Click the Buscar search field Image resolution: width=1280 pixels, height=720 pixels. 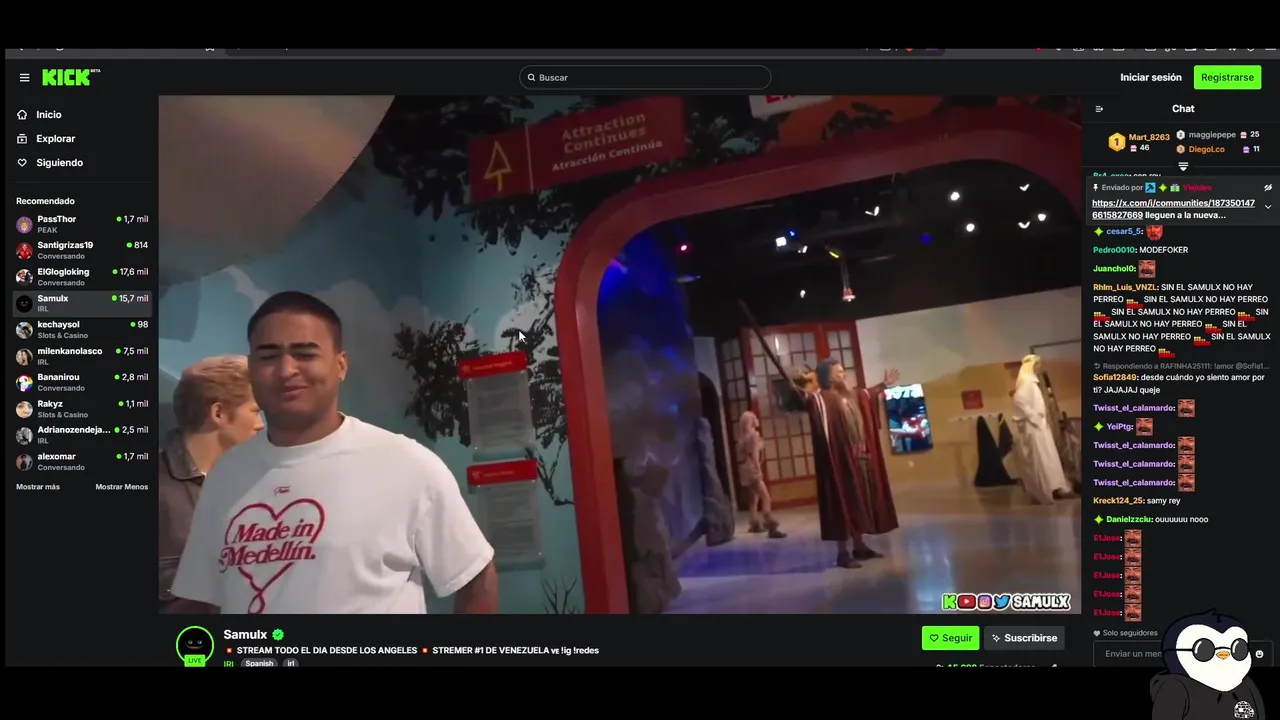(645, 77)
